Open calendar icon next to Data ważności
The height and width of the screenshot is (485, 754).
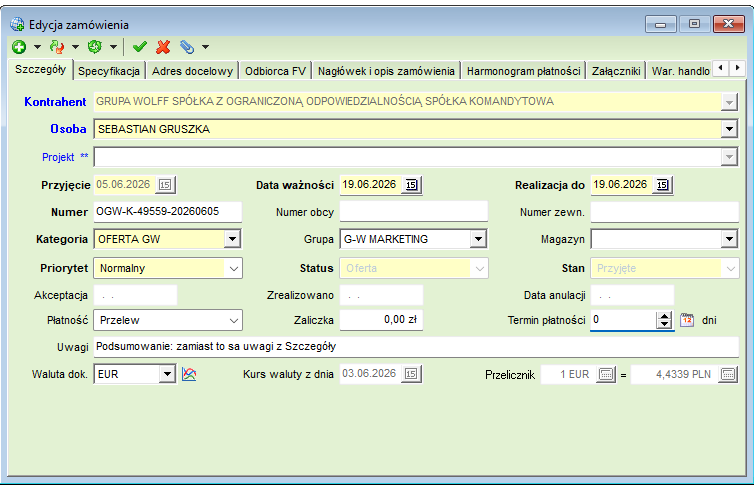pyautogui.click(x=411, y=185)
